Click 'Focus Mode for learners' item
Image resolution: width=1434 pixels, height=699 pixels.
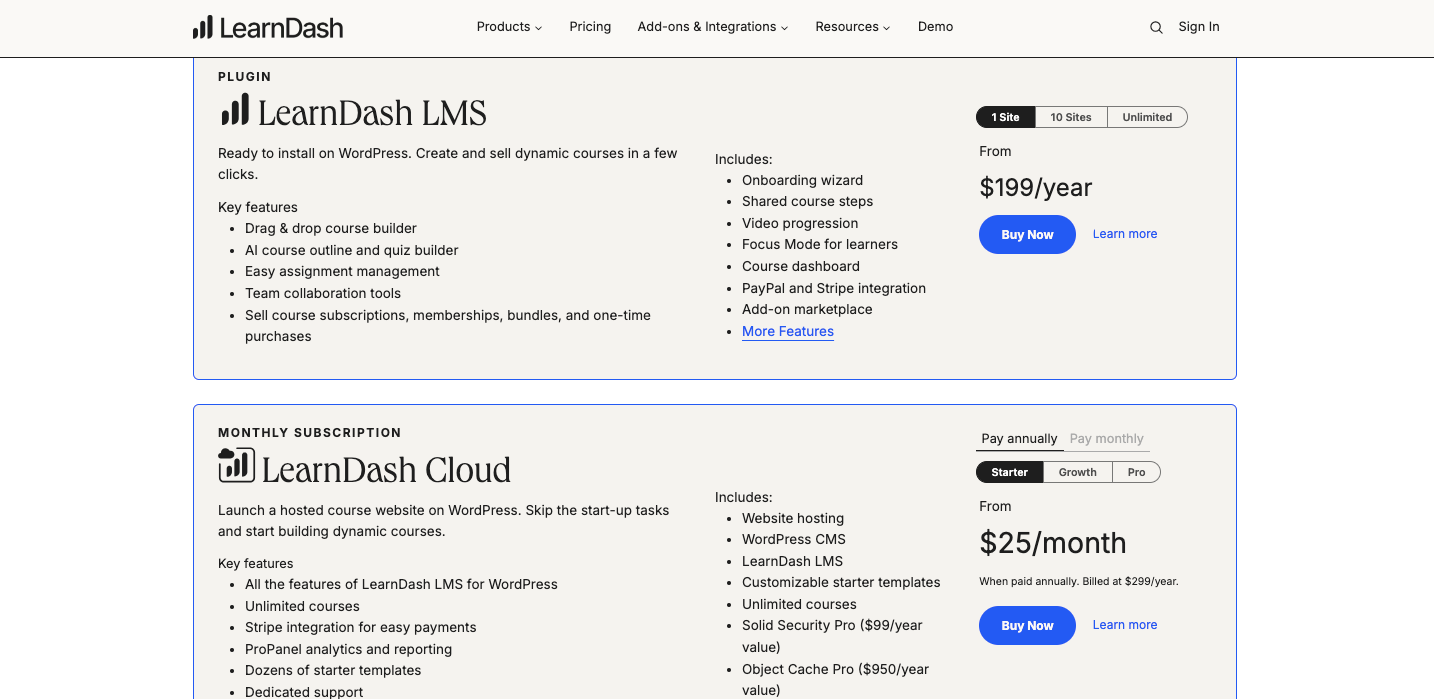(820, 244)
